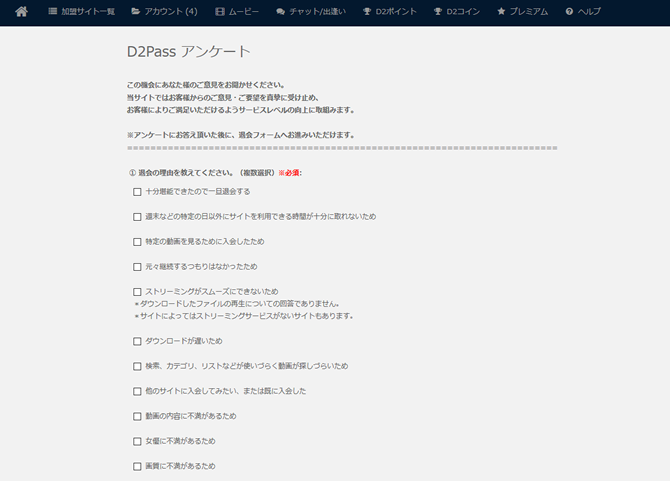Click the note サイトによってはストリーミングサービスがないサイトもあります

244,316
